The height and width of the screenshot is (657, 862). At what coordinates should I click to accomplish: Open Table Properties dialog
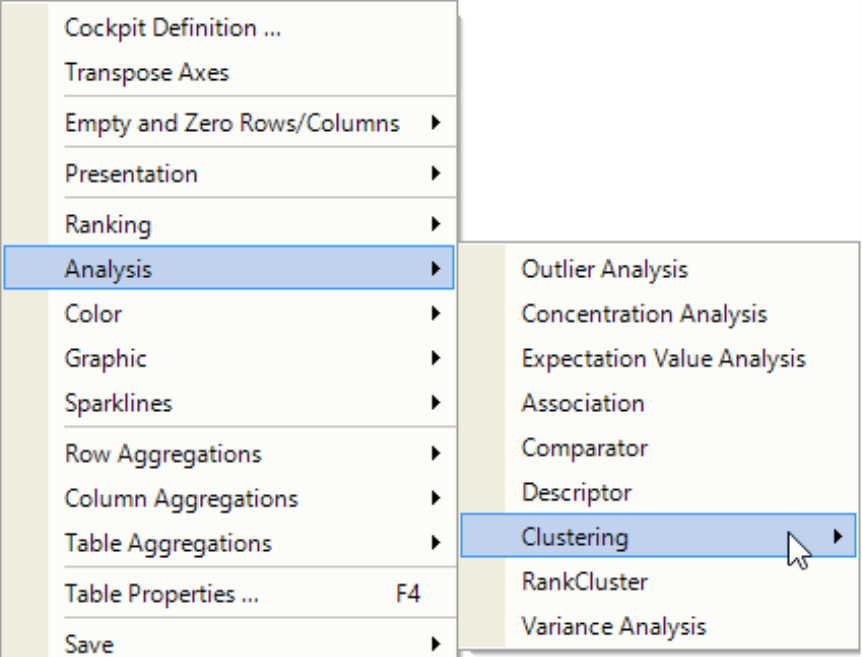pos(229,594)
